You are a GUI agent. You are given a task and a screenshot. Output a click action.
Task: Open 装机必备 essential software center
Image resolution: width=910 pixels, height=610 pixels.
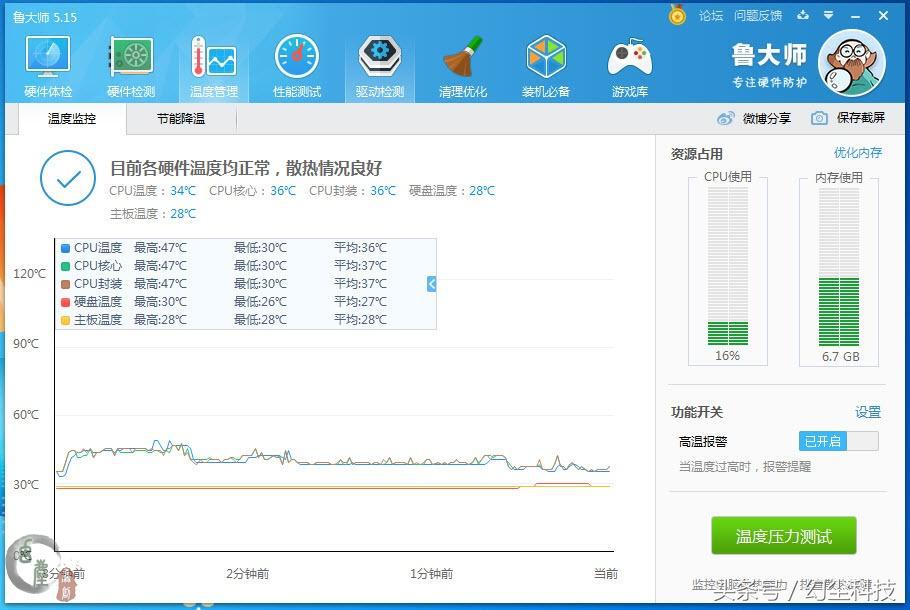546,63
